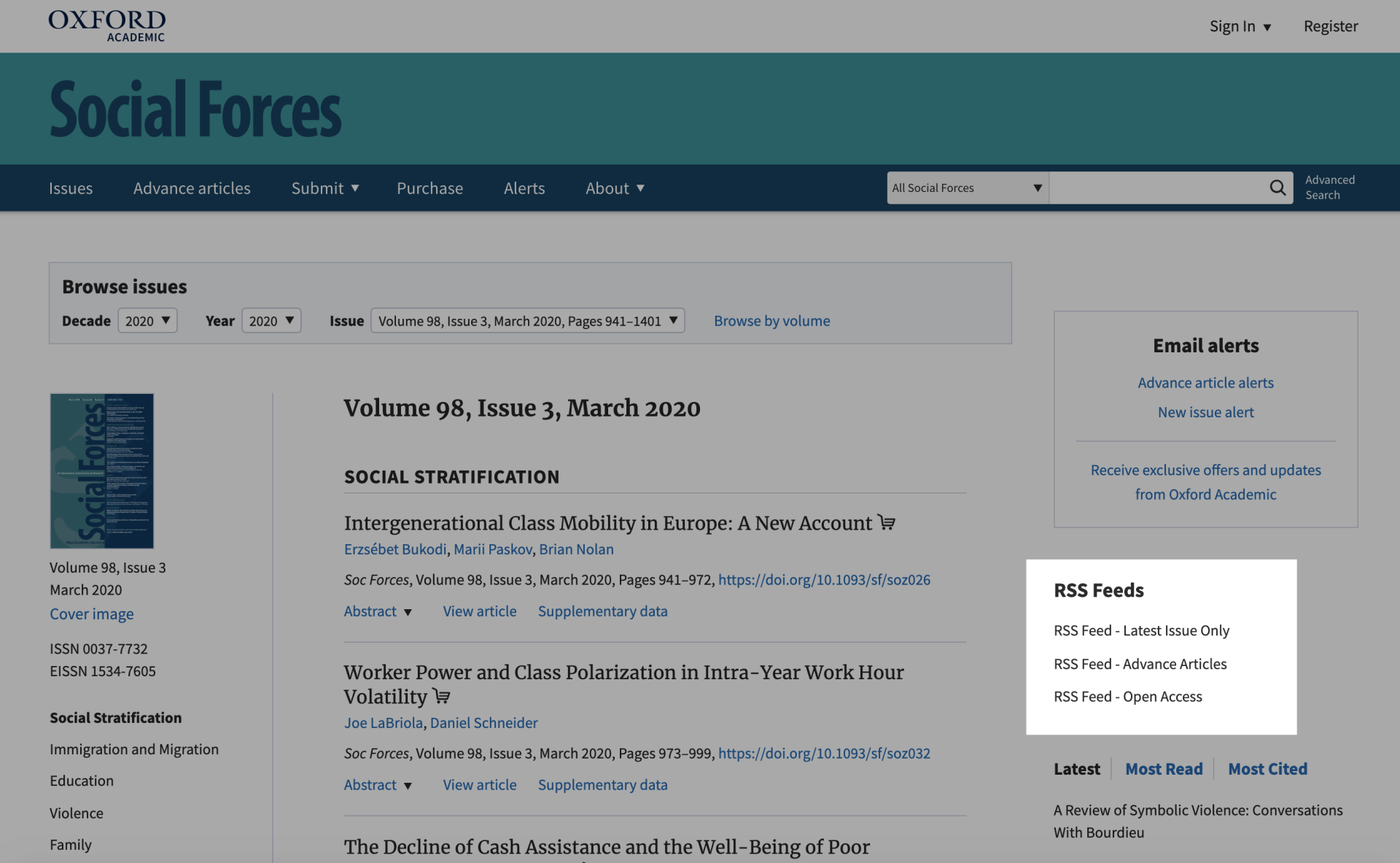Viewport: 1400px width, 863px height.
Task: Open the Purchase menu item
Action: pos(429,188)
